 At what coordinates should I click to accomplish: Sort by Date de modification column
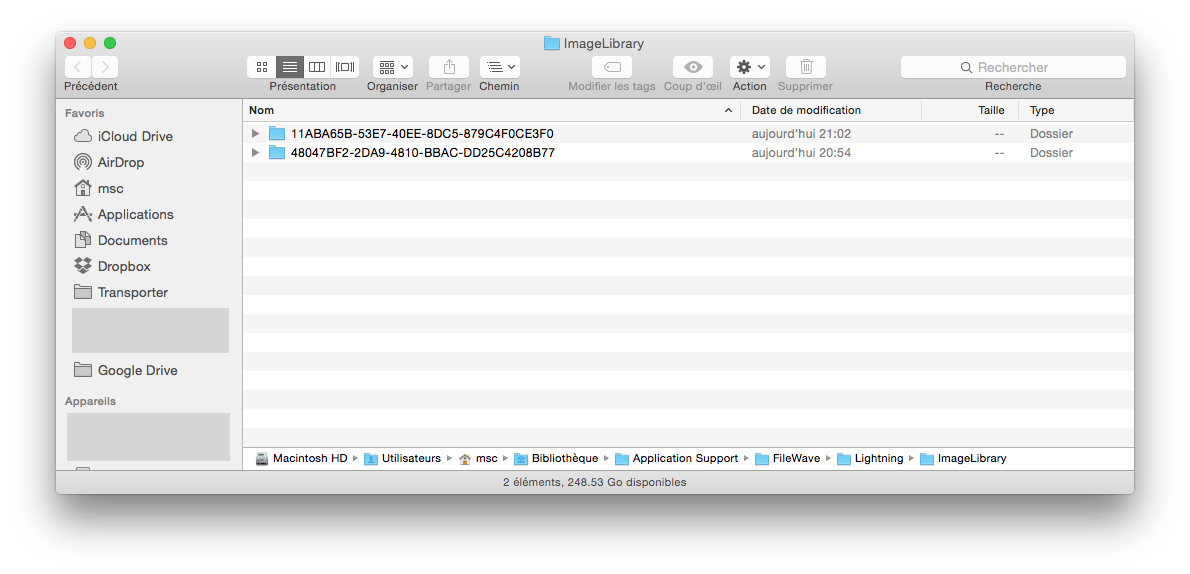click(806, 110)
